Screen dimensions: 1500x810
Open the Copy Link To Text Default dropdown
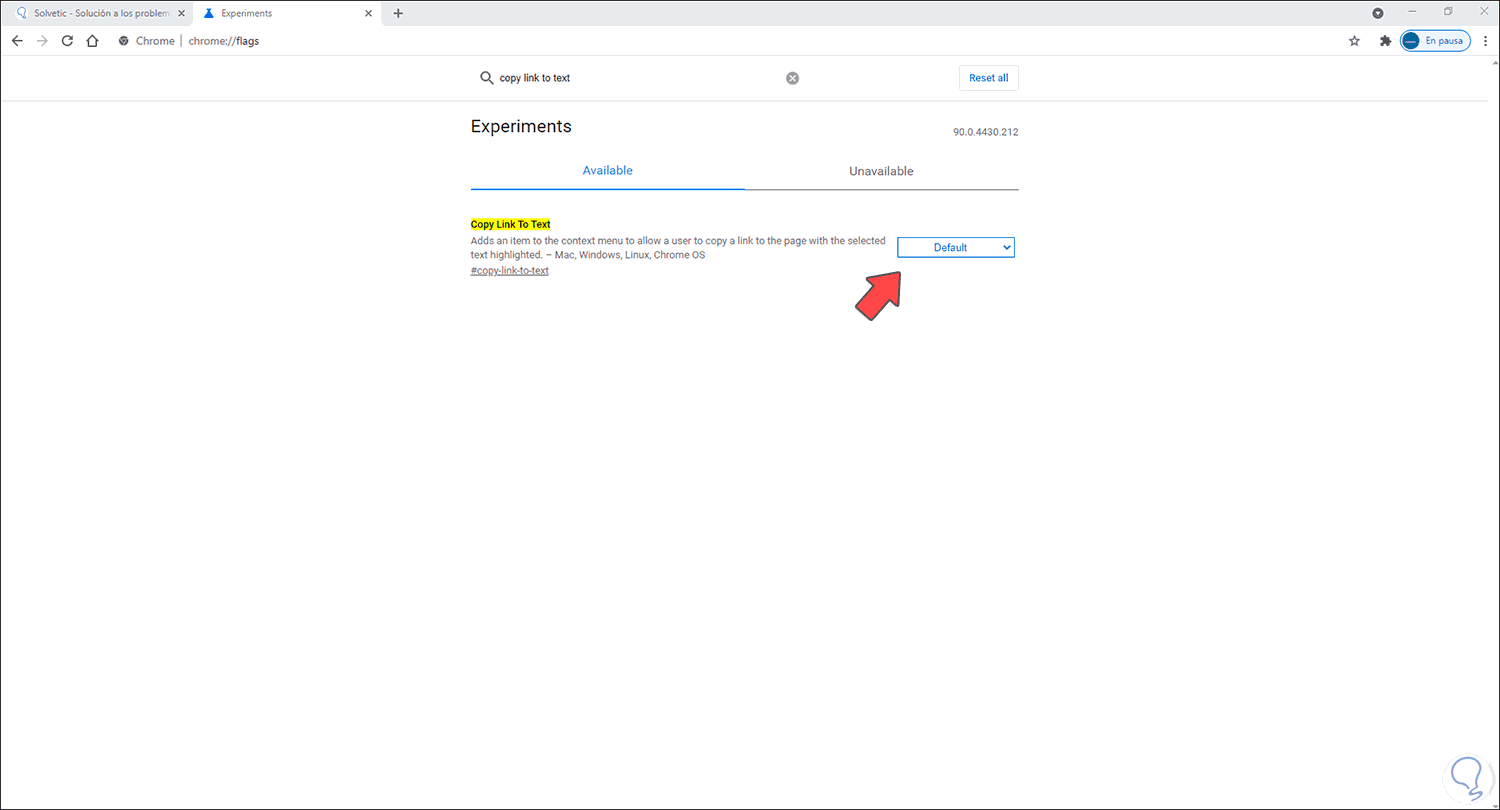coord(956,247)
